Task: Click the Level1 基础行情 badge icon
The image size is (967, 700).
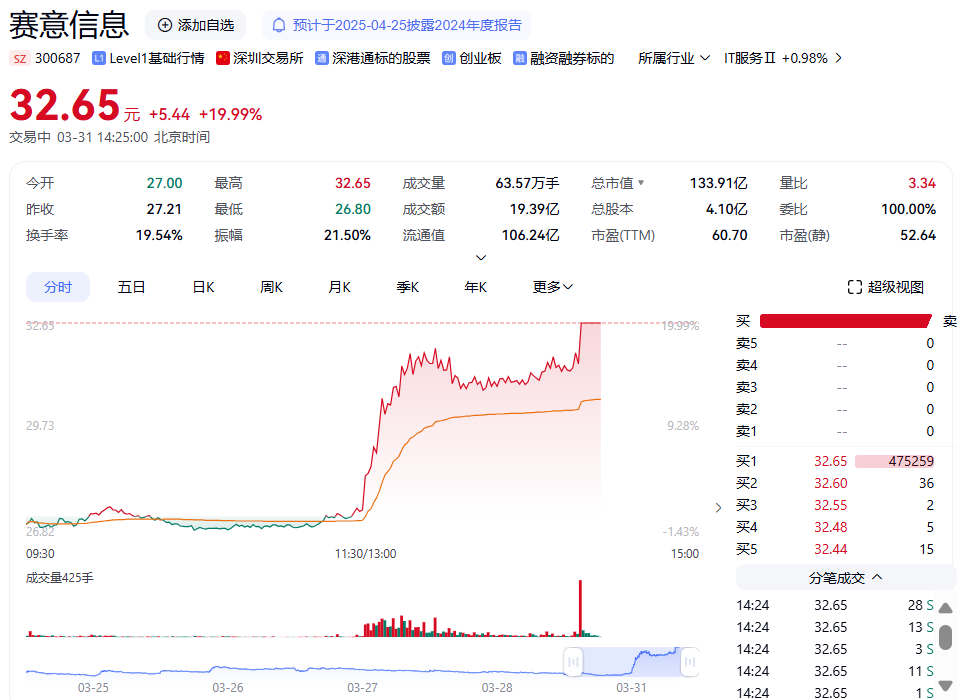Action: coord(98,58)
